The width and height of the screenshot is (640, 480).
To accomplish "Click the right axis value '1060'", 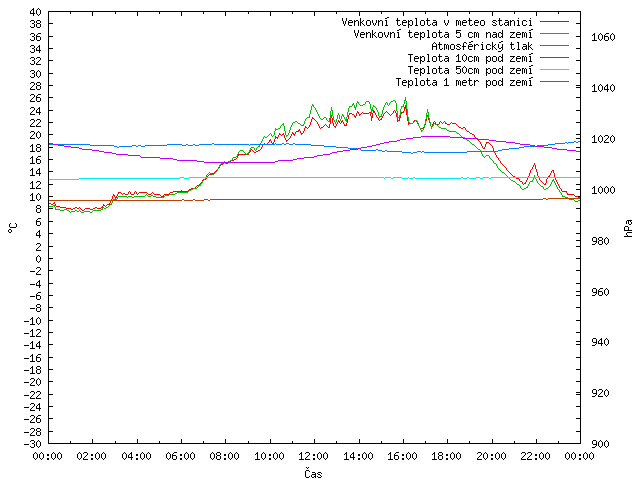I will click(603, 37).
